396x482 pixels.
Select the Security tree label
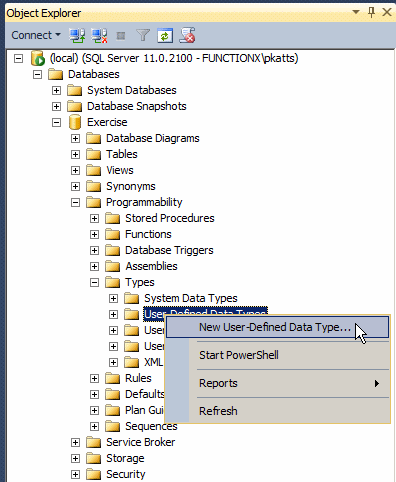[x=126, y=474]
